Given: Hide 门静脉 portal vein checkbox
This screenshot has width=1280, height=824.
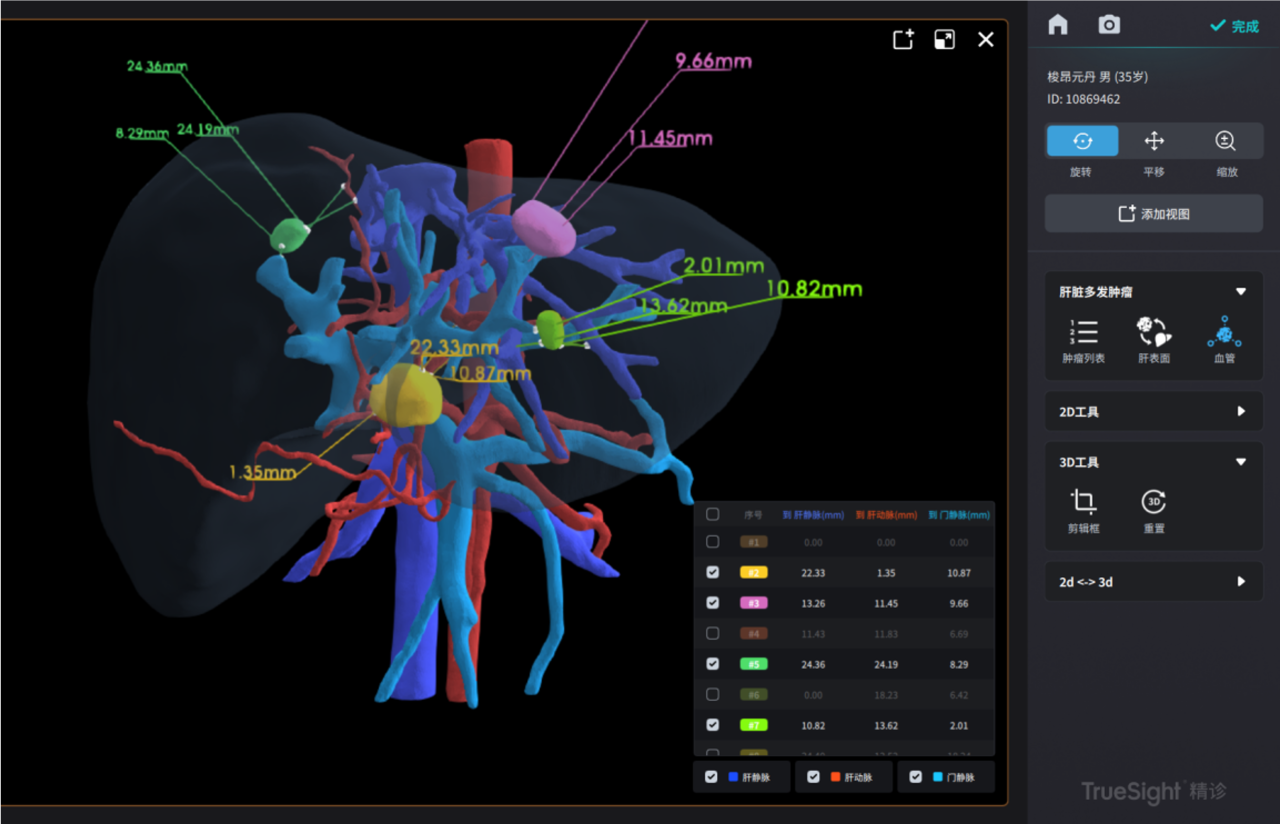Looking at the screenshot, I should pyautogui.click(x=916, y=776).
